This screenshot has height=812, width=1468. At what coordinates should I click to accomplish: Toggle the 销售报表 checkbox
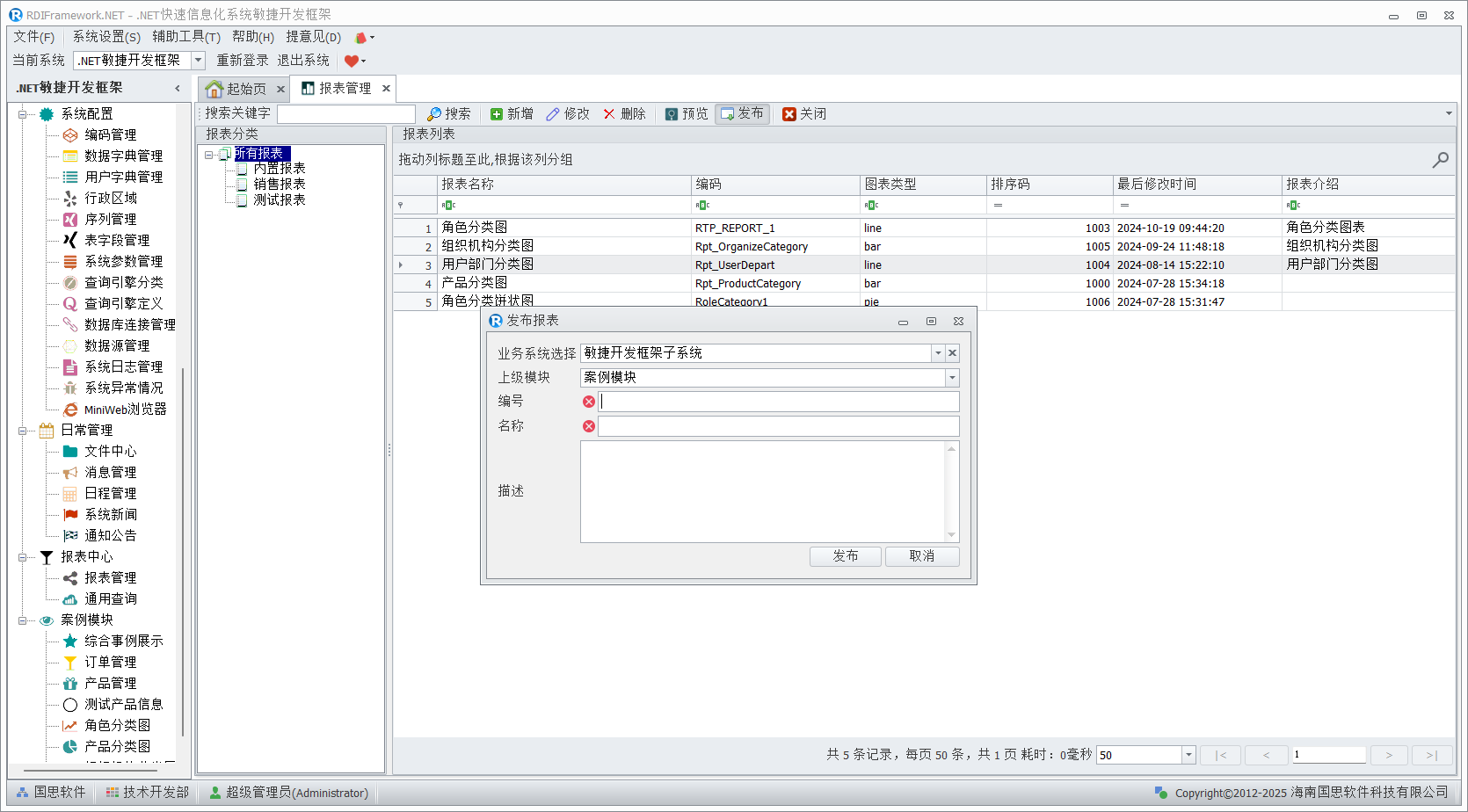point(242,185)
